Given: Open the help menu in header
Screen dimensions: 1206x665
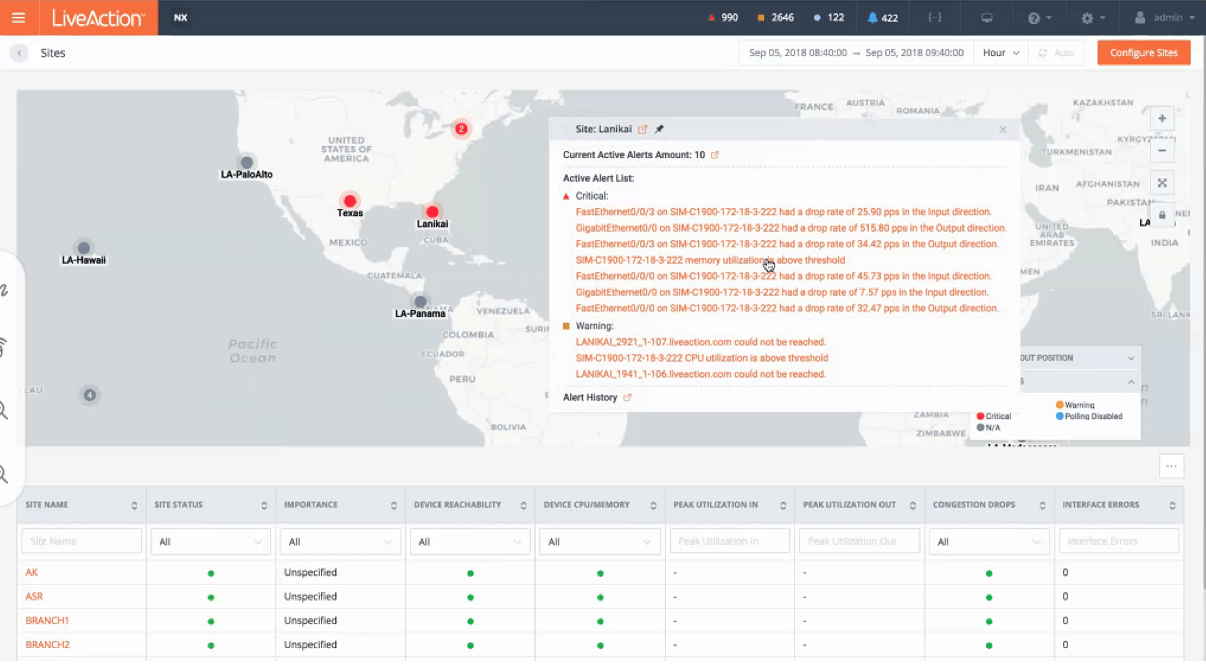Looking at the screenshot, I should 1039,18.
